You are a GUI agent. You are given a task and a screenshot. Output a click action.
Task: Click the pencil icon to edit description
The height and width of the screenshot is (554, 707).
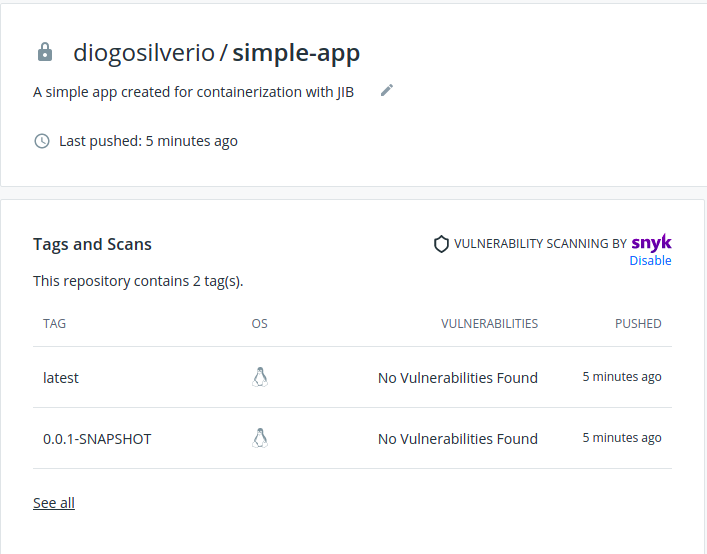click(387, 91)
